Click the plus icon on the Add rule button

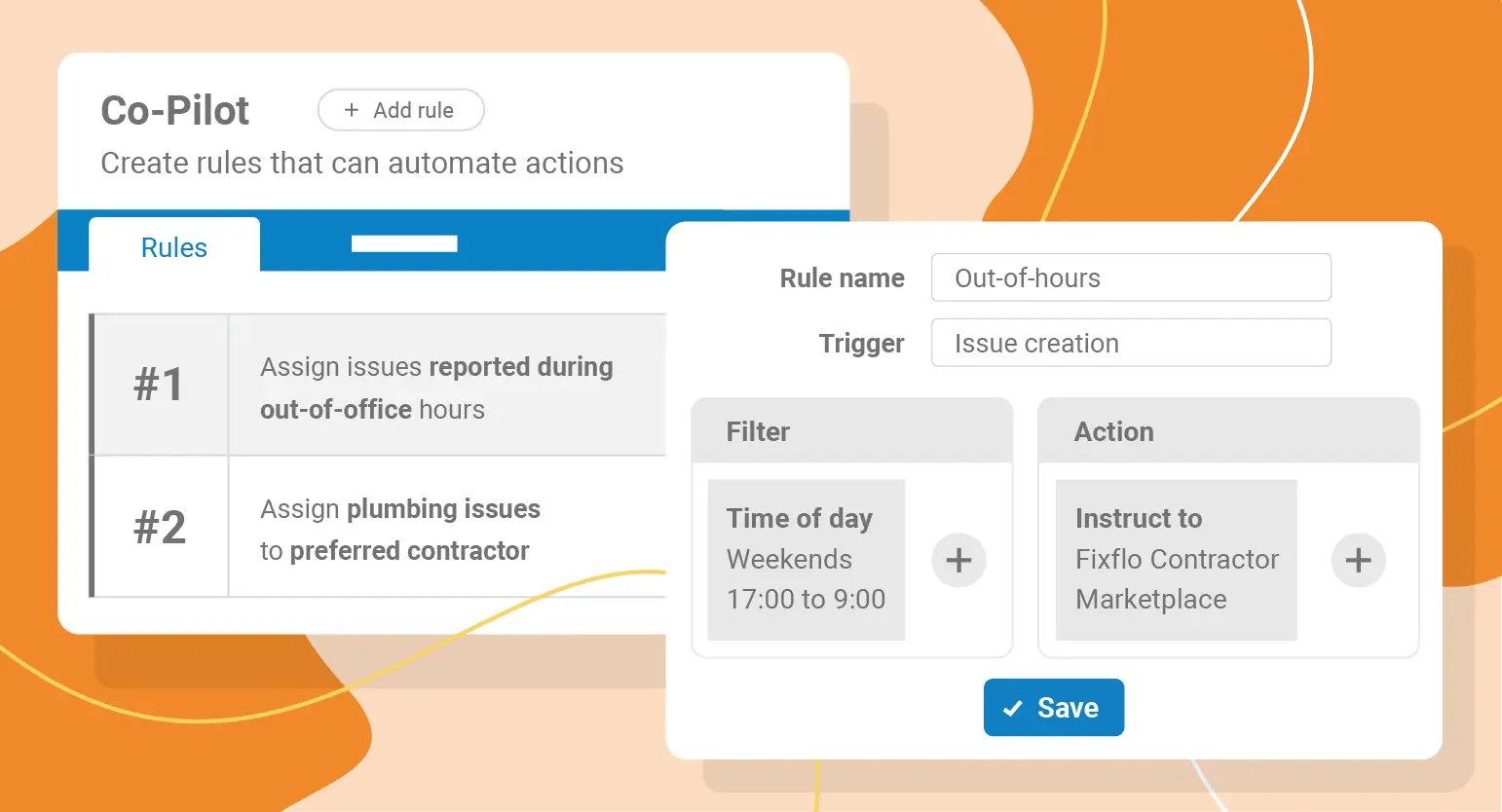click(x=351, y=110)
